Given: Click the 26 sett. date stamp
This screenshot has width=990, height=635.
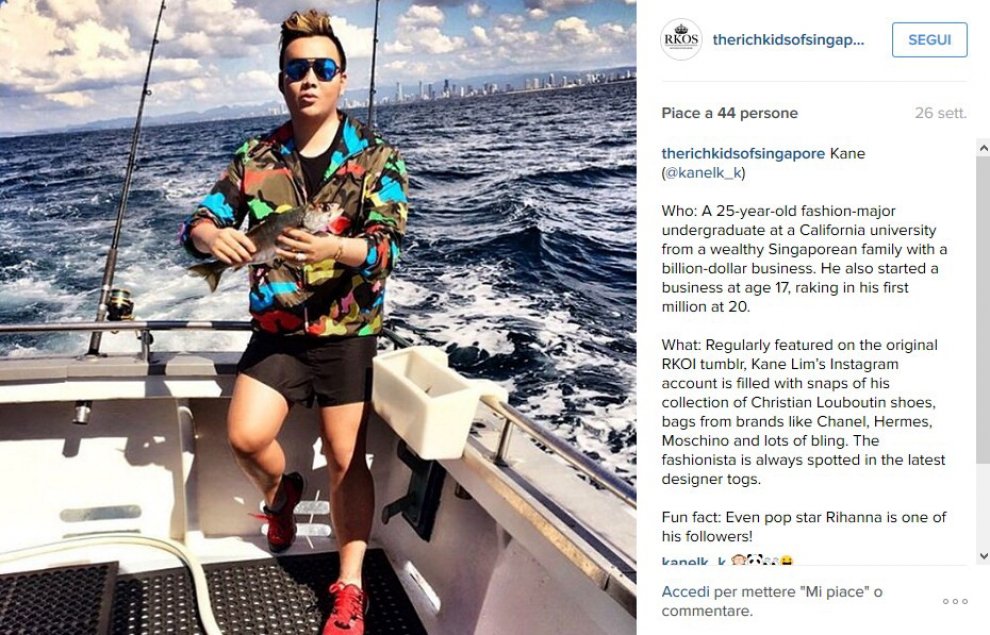Looking at the screenshot, I should tap(941, 113).
